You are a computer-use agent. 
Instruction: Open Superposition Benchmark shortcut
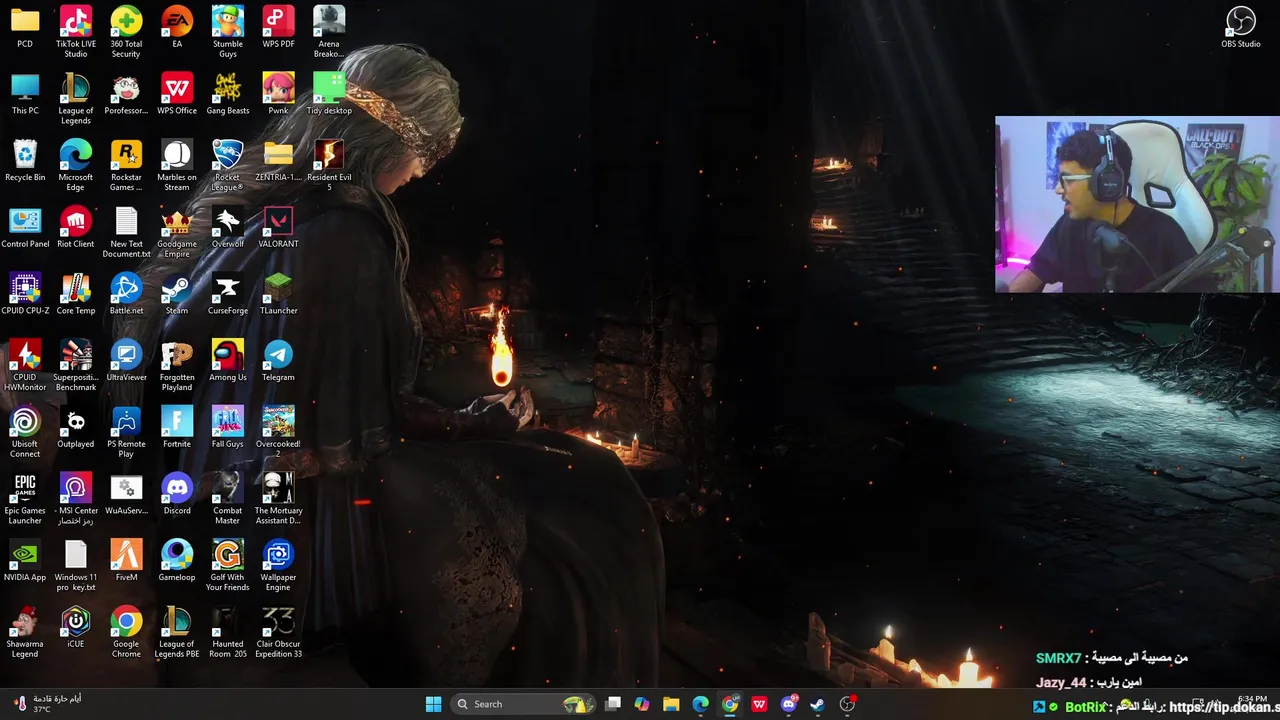(x=76, y=365)
